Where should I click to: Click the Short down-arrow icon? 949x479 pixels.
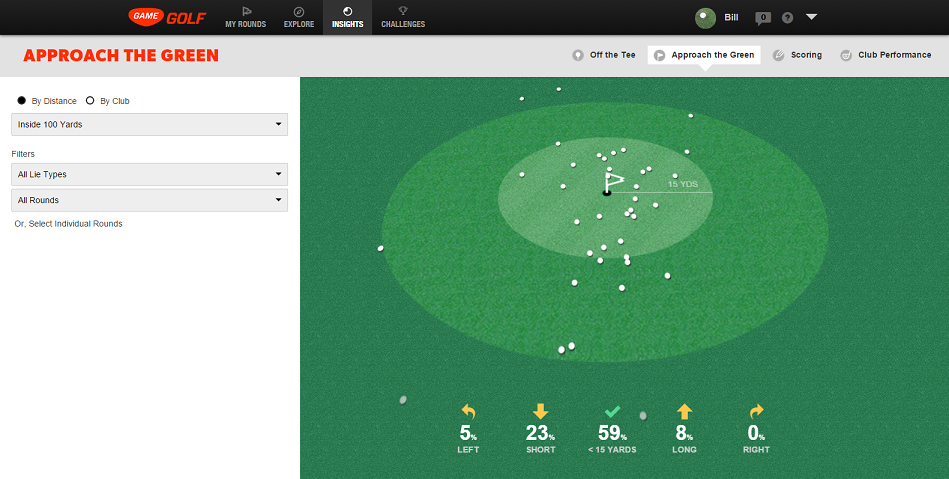click(x=540, y=411)
